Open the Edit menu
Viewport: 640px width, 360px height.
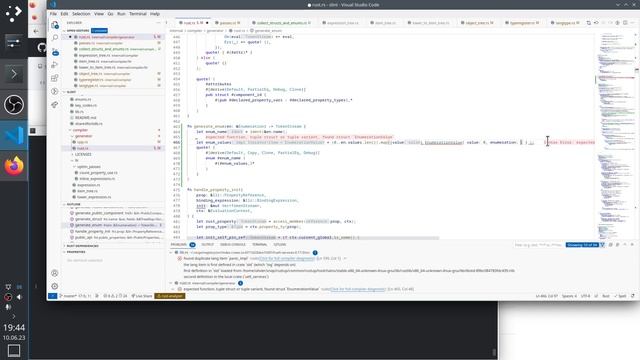coord(64,14)
